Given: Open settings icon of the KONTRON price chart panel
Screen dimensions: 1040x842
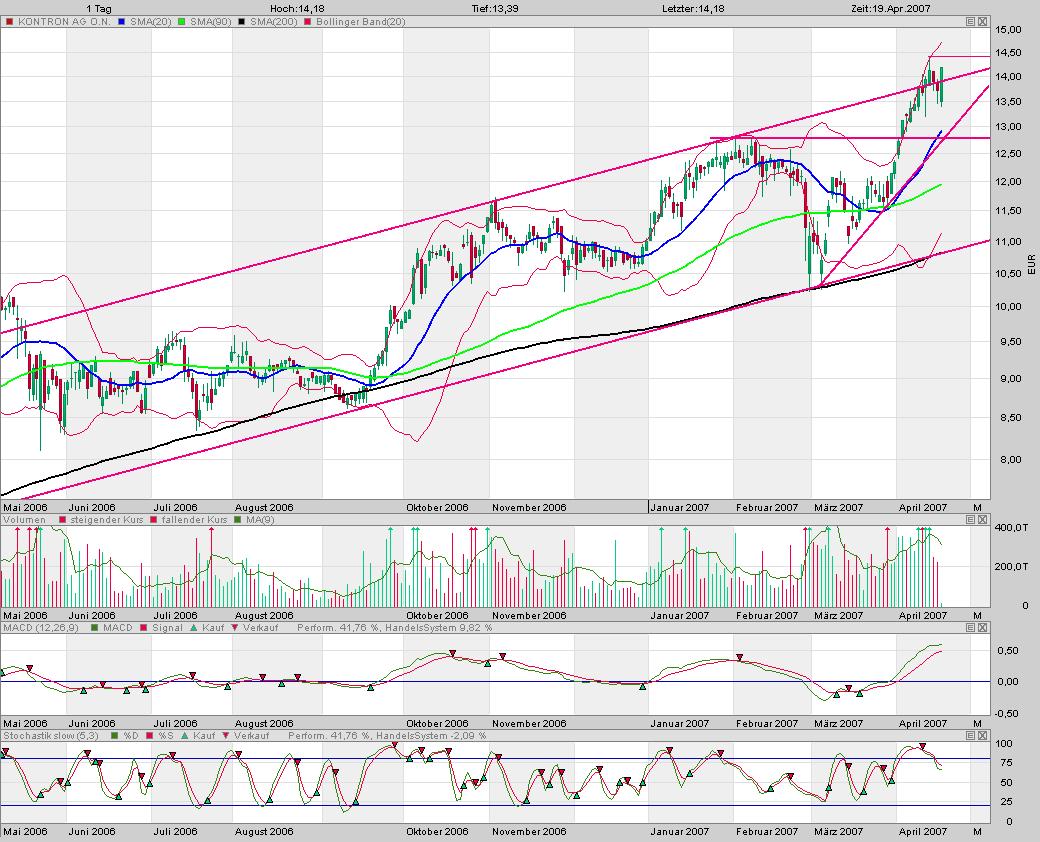Looking at the screenshot, I should [x=970, y=21].
